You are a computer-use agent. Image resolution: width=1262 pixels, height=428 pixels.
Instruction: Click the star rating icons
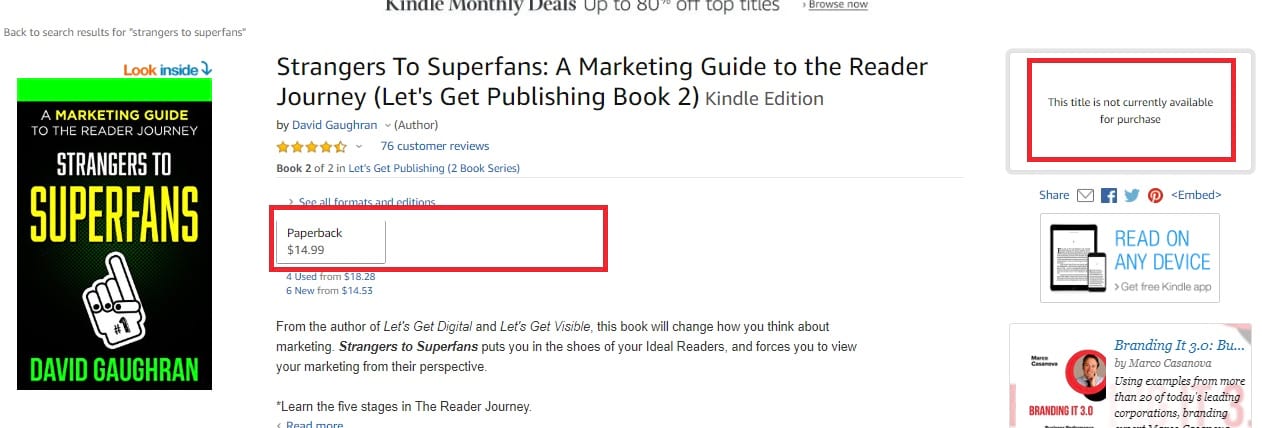pyautogui.click(x=311, y=146)
